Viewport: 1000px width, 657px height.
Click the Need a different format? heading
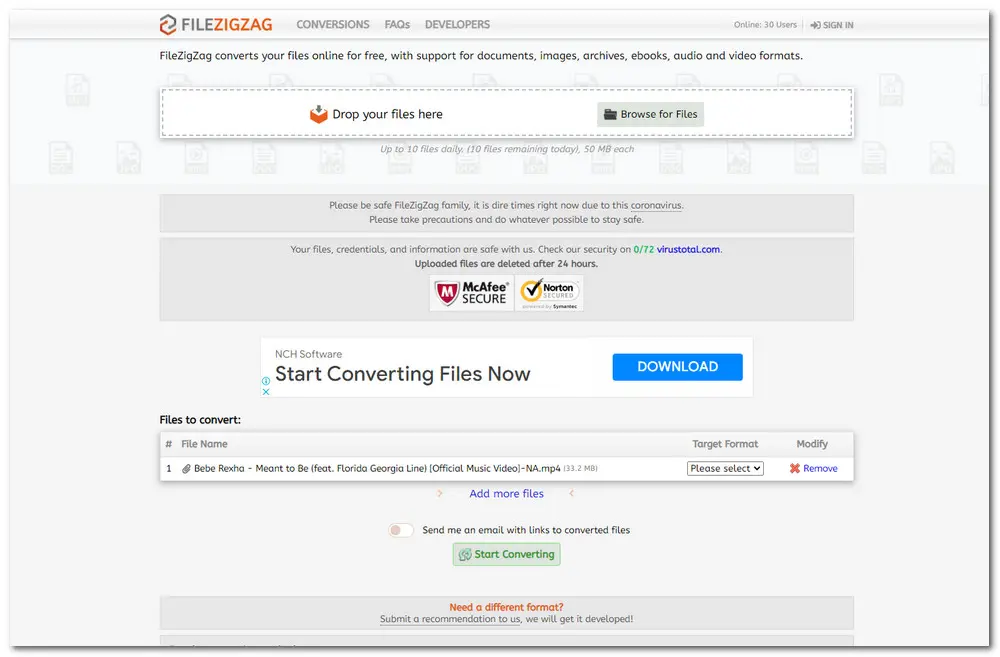(x=506, y=607)
